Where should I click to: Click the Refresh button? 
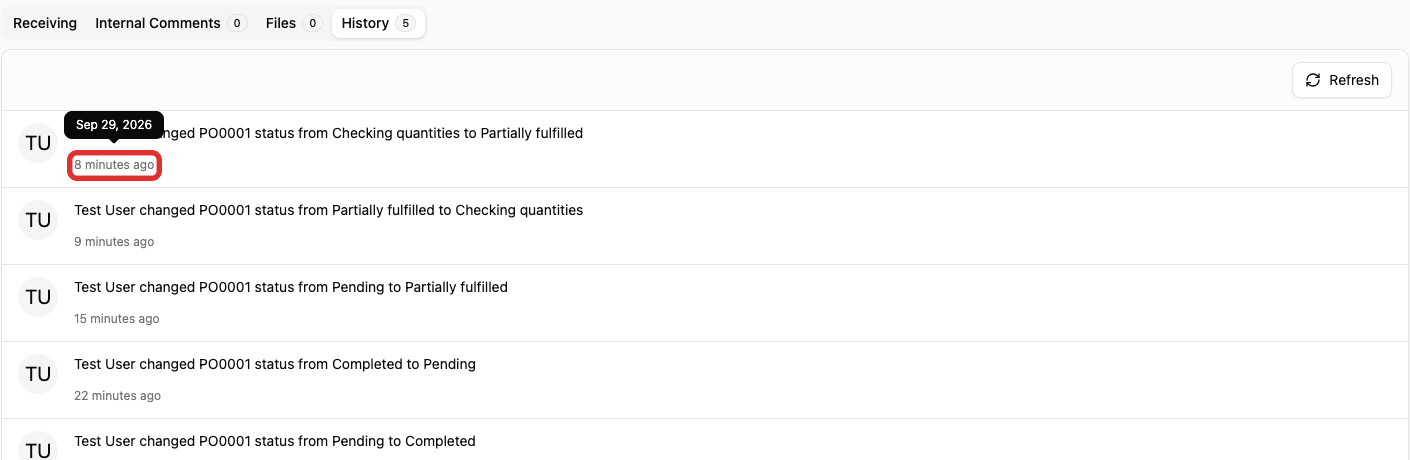[x=1342, y=80]
